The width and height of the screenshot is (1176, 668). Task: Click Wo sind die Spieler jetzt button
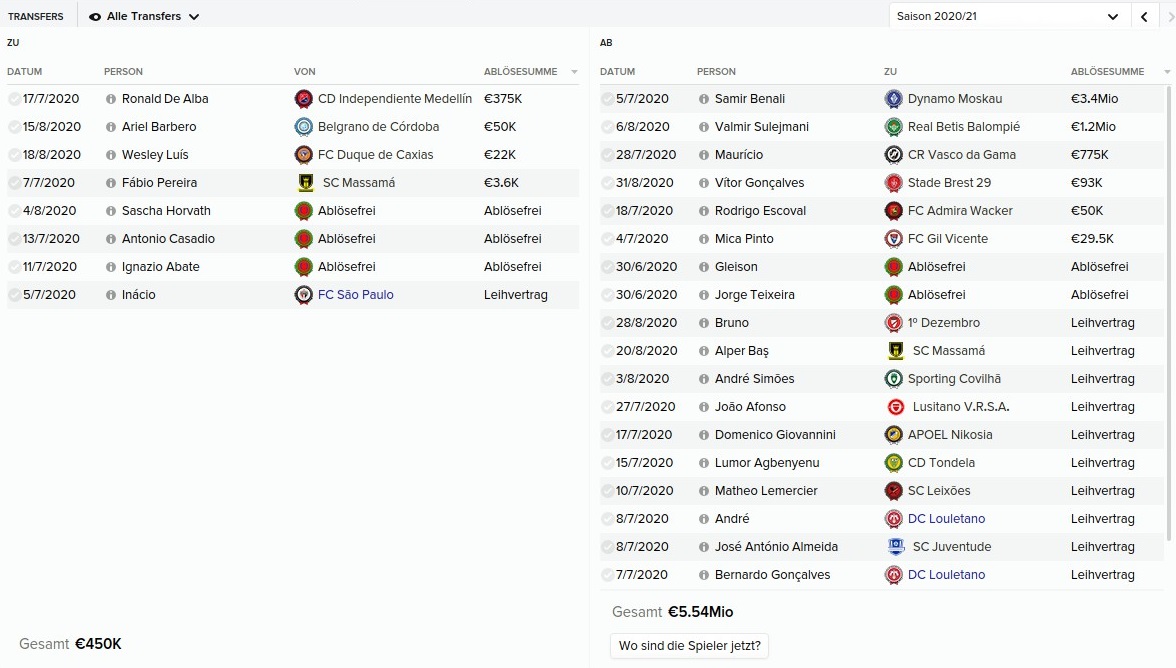(x=689, y=646)
